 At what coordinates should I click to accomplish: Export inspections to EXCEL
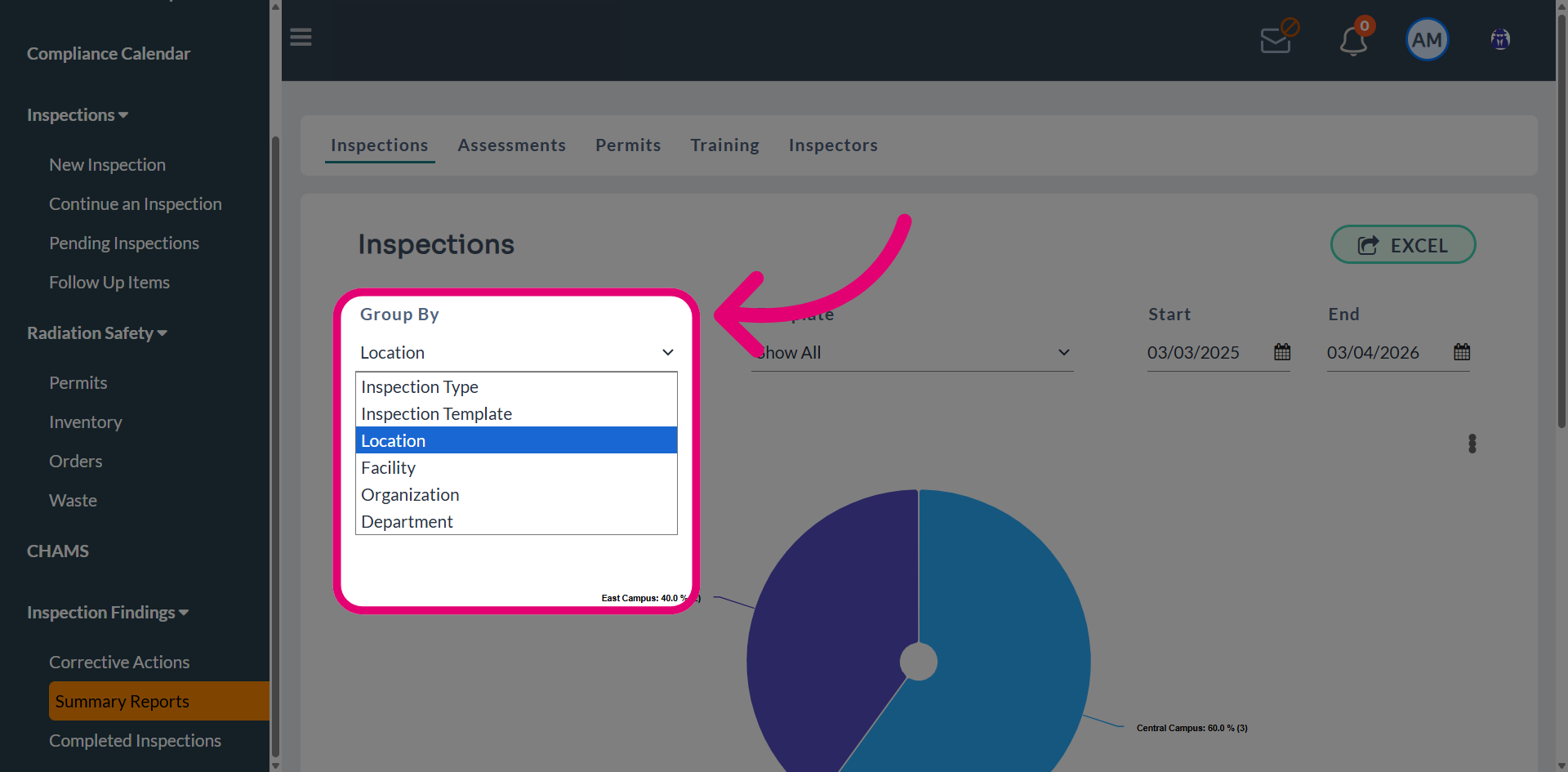[x=1403, y=244]
